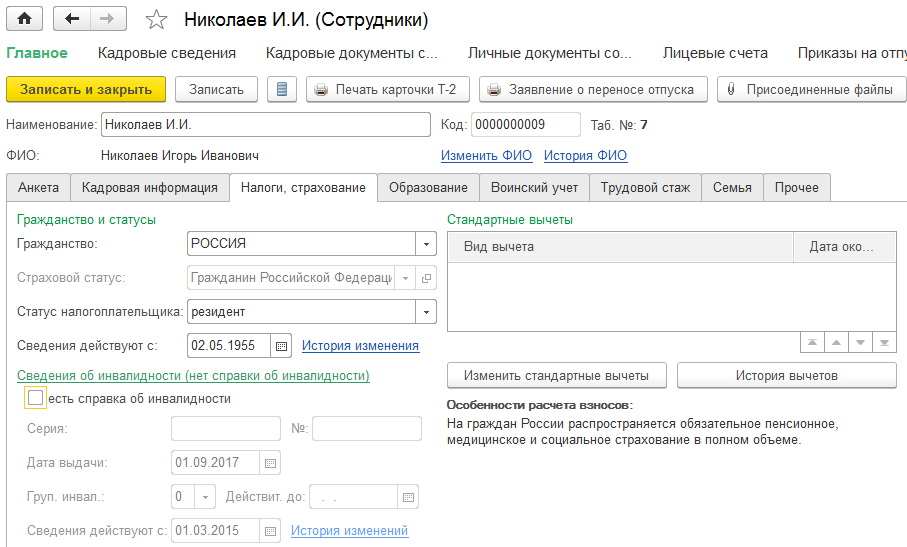This screenshot has width=907, height=547.
Task: Expand the Гражданство dropdown
Action: [427, 244]
